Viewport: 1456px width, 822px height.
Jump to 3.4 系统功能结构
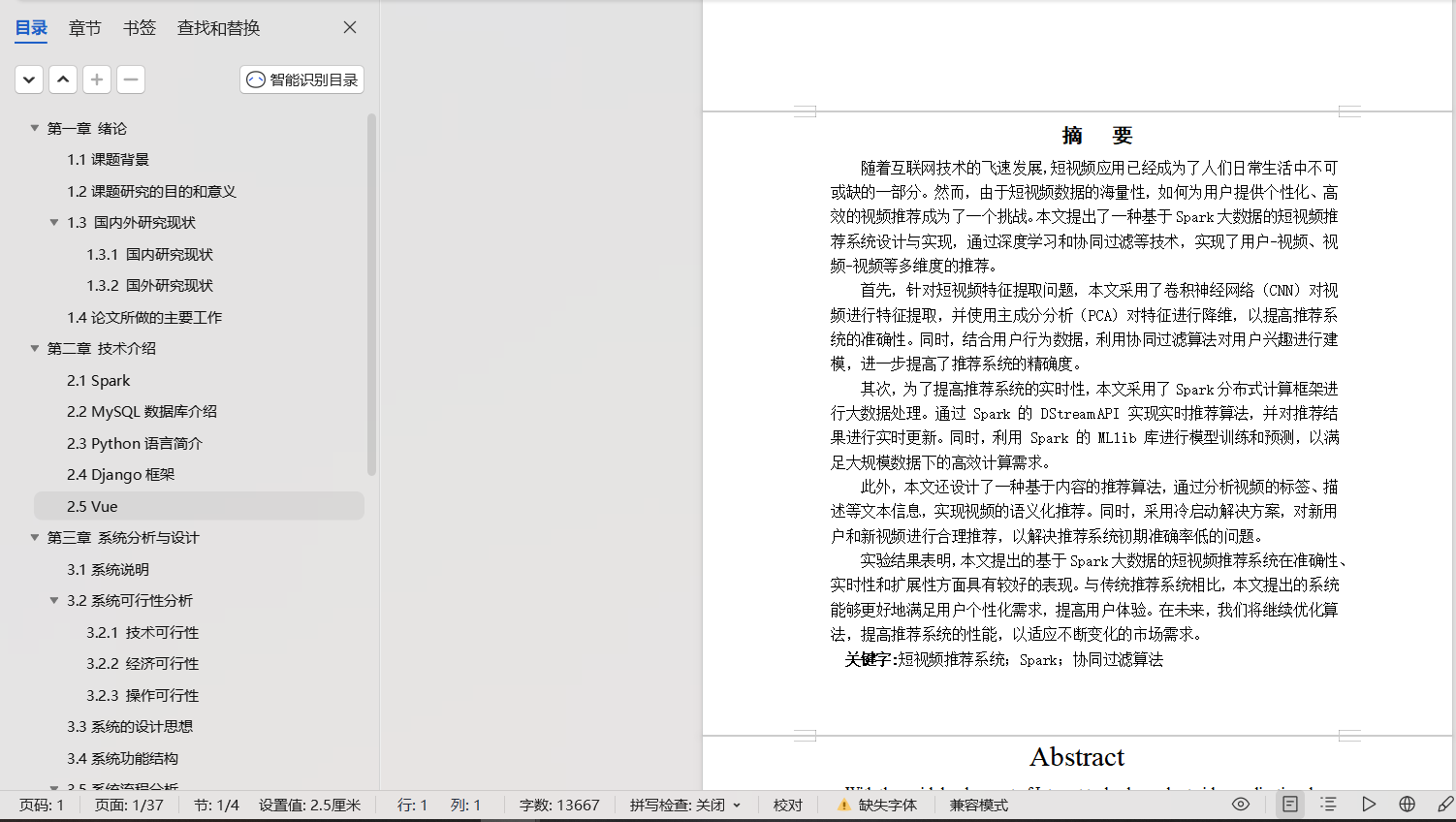122,758
